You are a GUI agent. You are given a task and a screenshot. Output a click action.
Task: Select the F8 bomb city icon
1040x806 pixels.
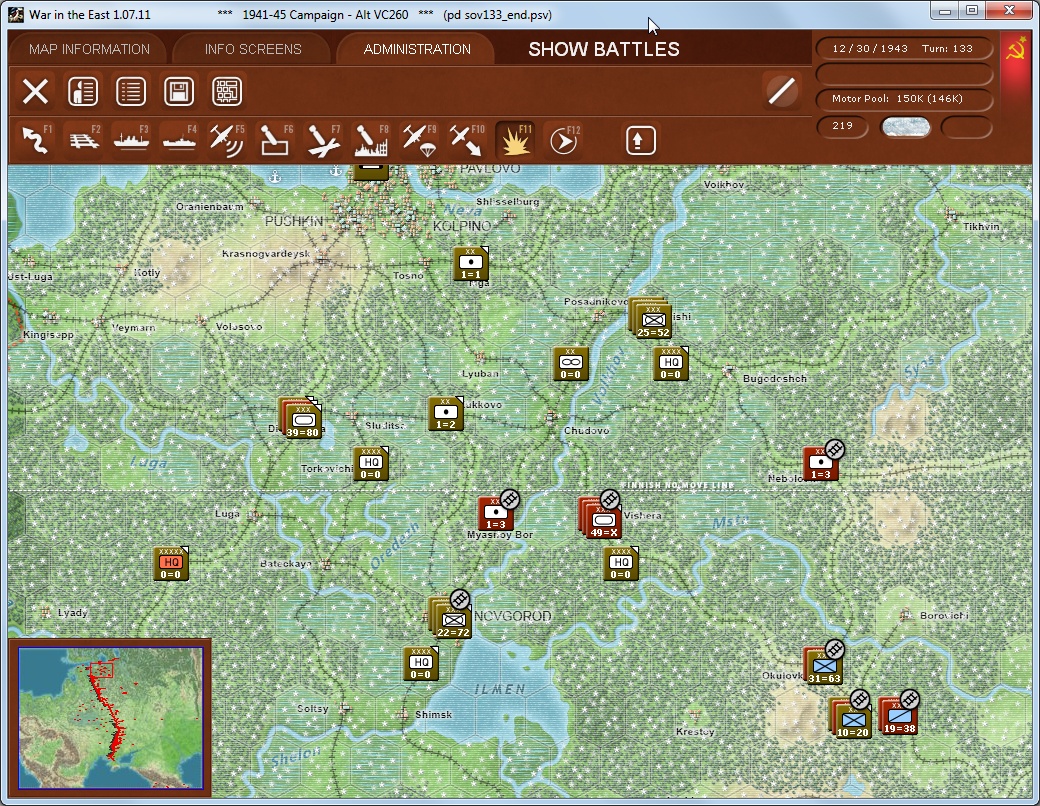371,140
